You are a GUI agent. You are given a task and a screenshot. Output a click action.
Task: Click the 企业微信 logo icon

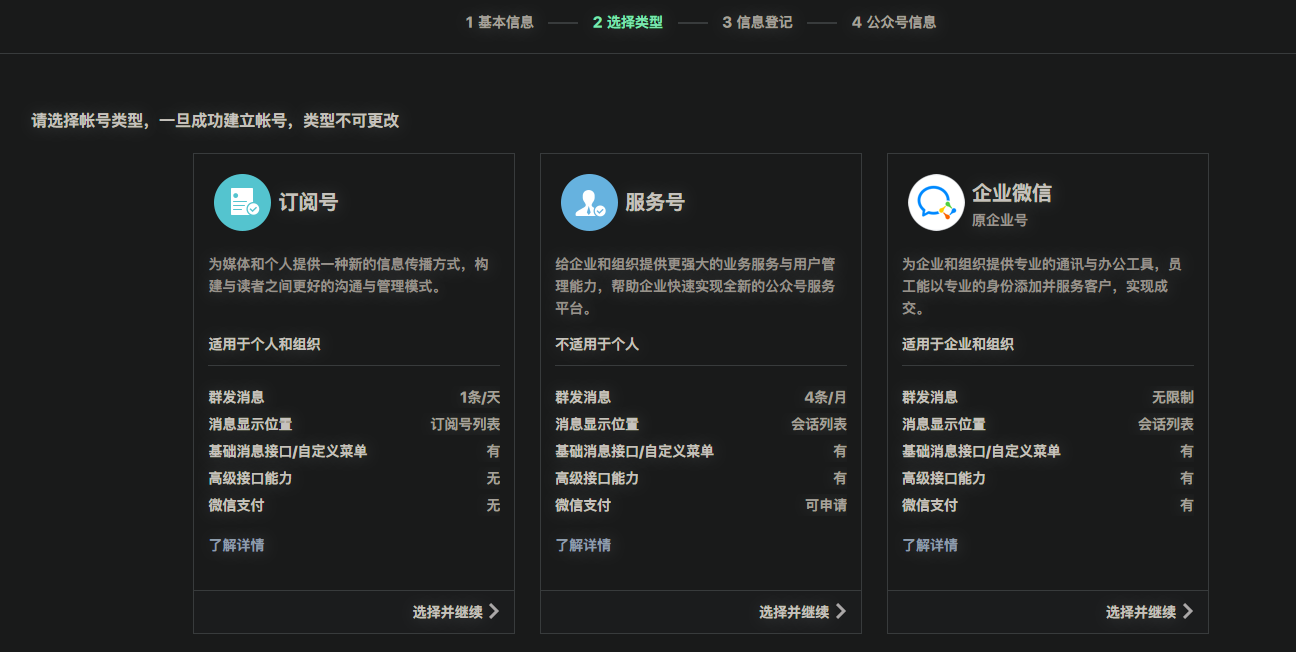(936, 202)
